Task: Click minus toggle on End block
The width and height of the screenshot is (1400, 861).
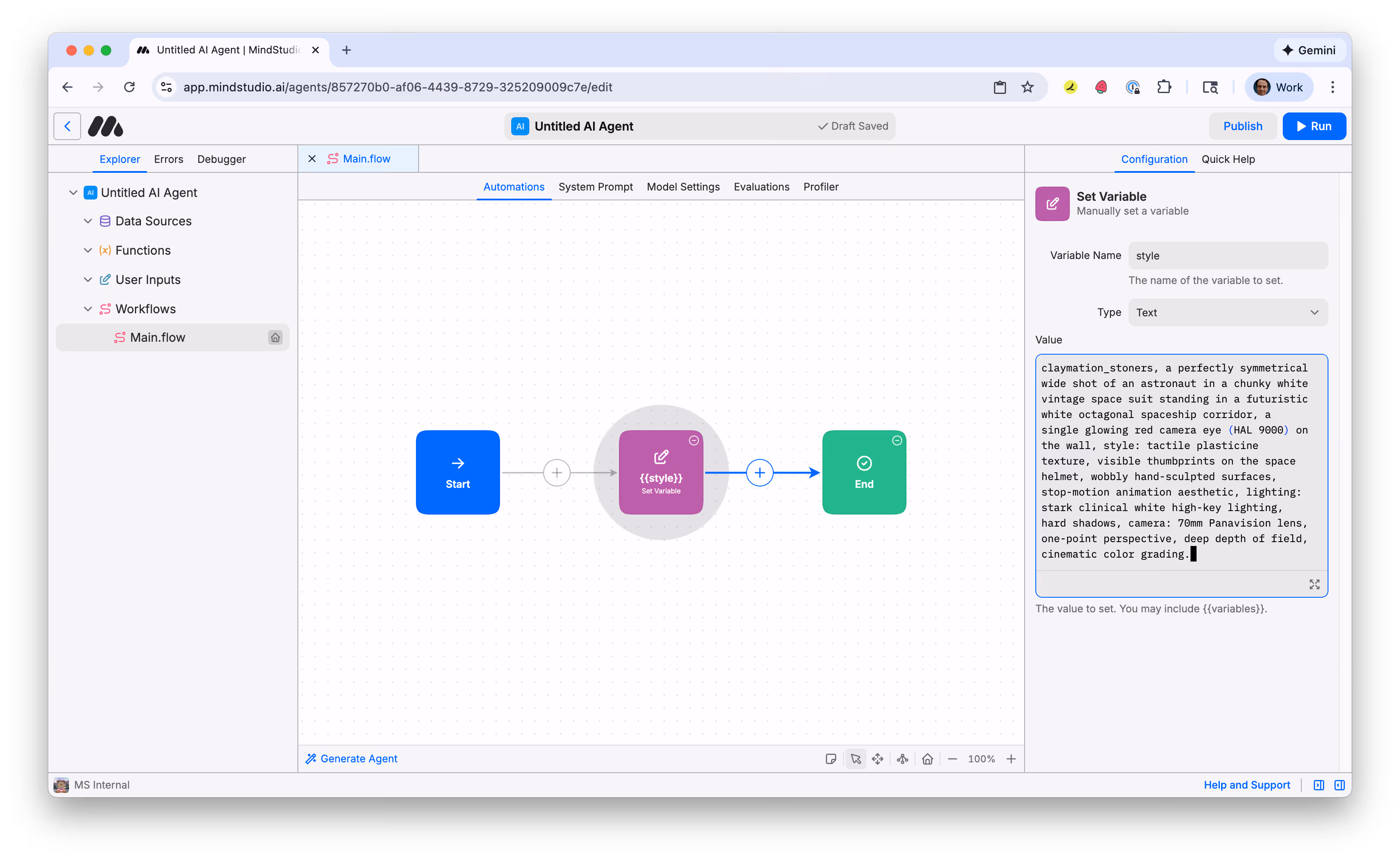Action: 897,440
